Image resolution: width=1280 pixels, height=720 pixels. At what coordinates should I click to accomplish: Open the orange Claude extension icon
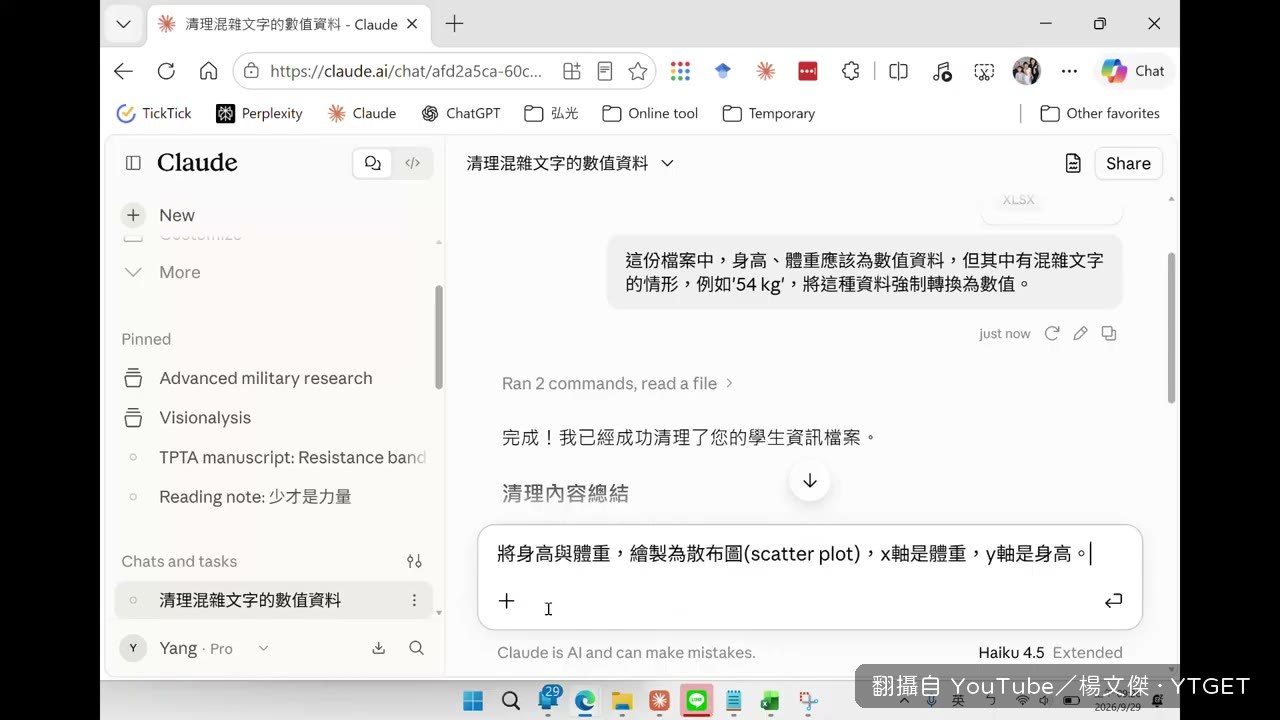coord(765,71)
